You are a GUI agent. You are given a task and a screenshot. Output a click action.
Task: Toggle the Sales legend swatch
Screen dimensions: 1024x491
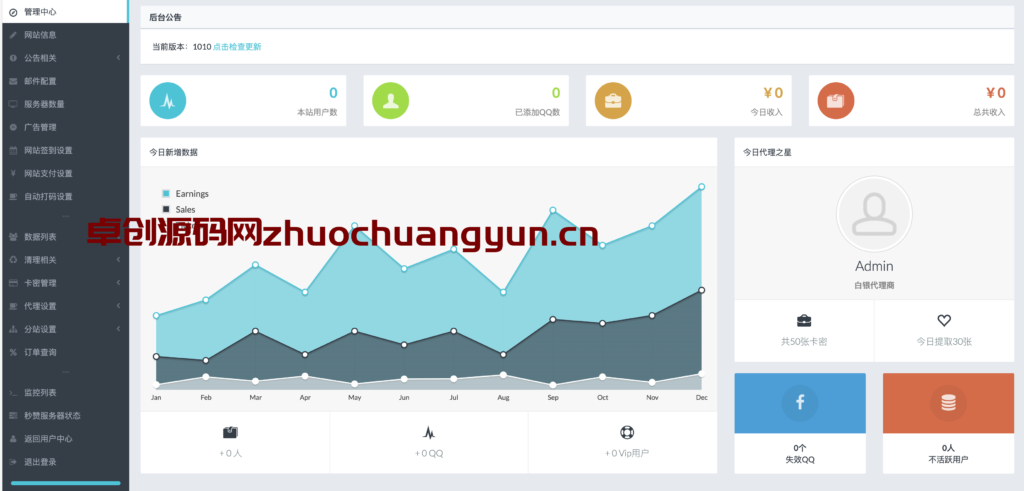click(x=166, y=209)
